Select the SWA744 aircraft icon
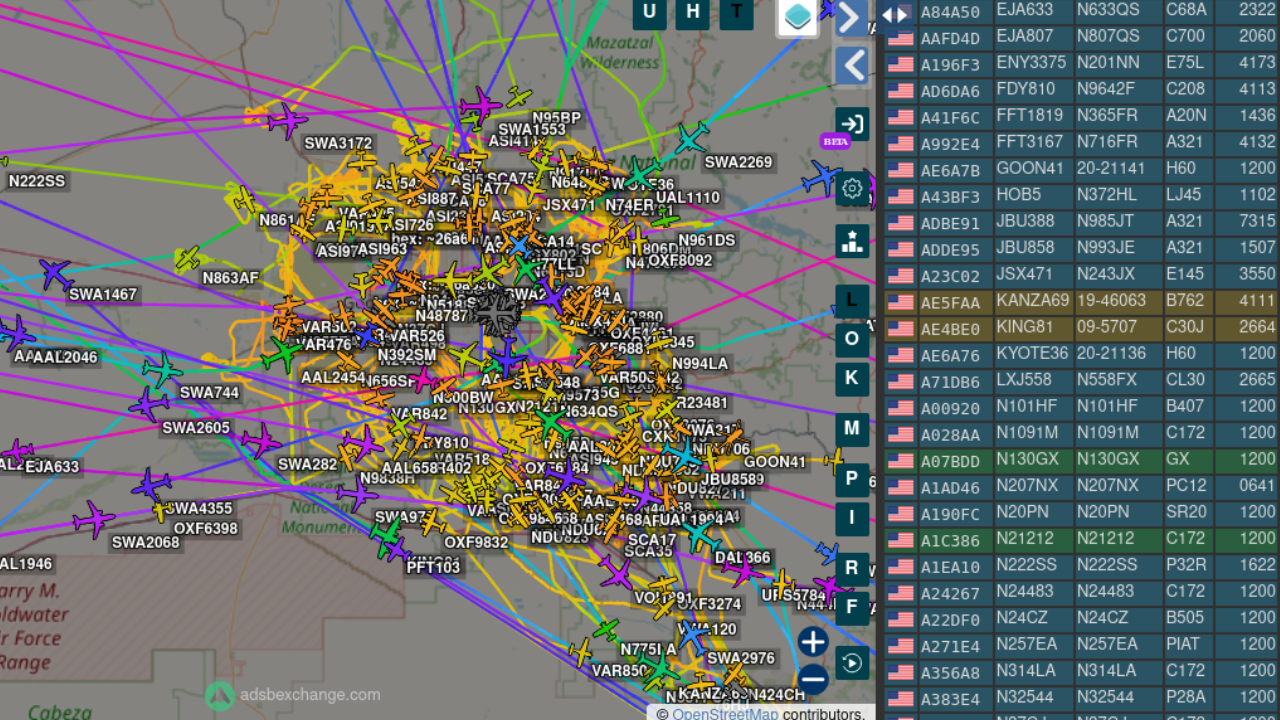Viewport: 1280px width, 720px height. tap(162, 370)
